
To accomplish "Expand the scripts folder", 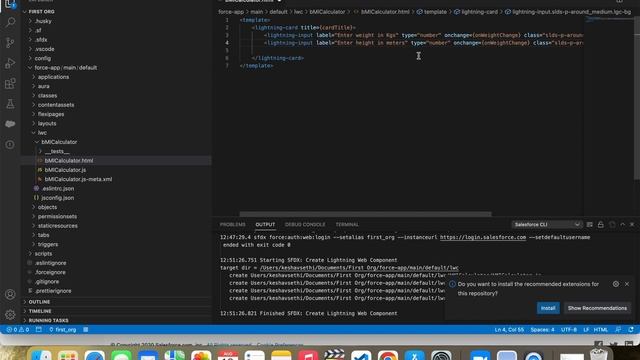I will pyautogui.click(x=43, y=254).
